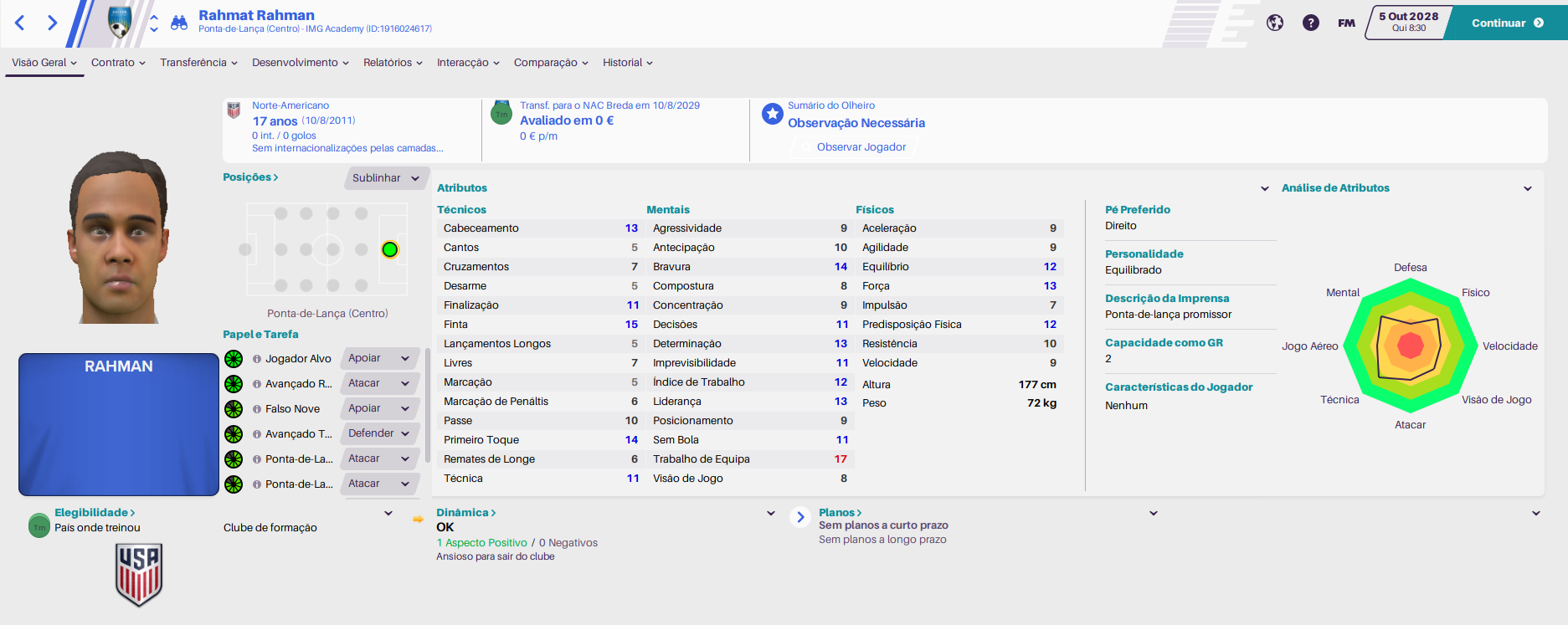The height and width of the screenshot is (625, 1568).
Task: Select the highlighted striker position dot on pitch
Action: pyautogui.click(x=390, y=249)
